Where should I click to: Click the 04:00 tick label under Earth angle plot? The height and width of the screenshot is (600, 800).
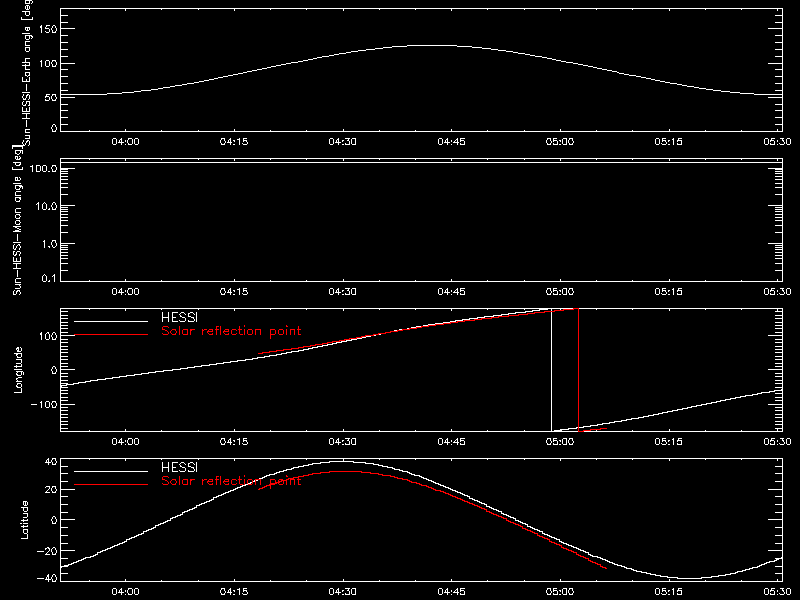click(126, 141)
